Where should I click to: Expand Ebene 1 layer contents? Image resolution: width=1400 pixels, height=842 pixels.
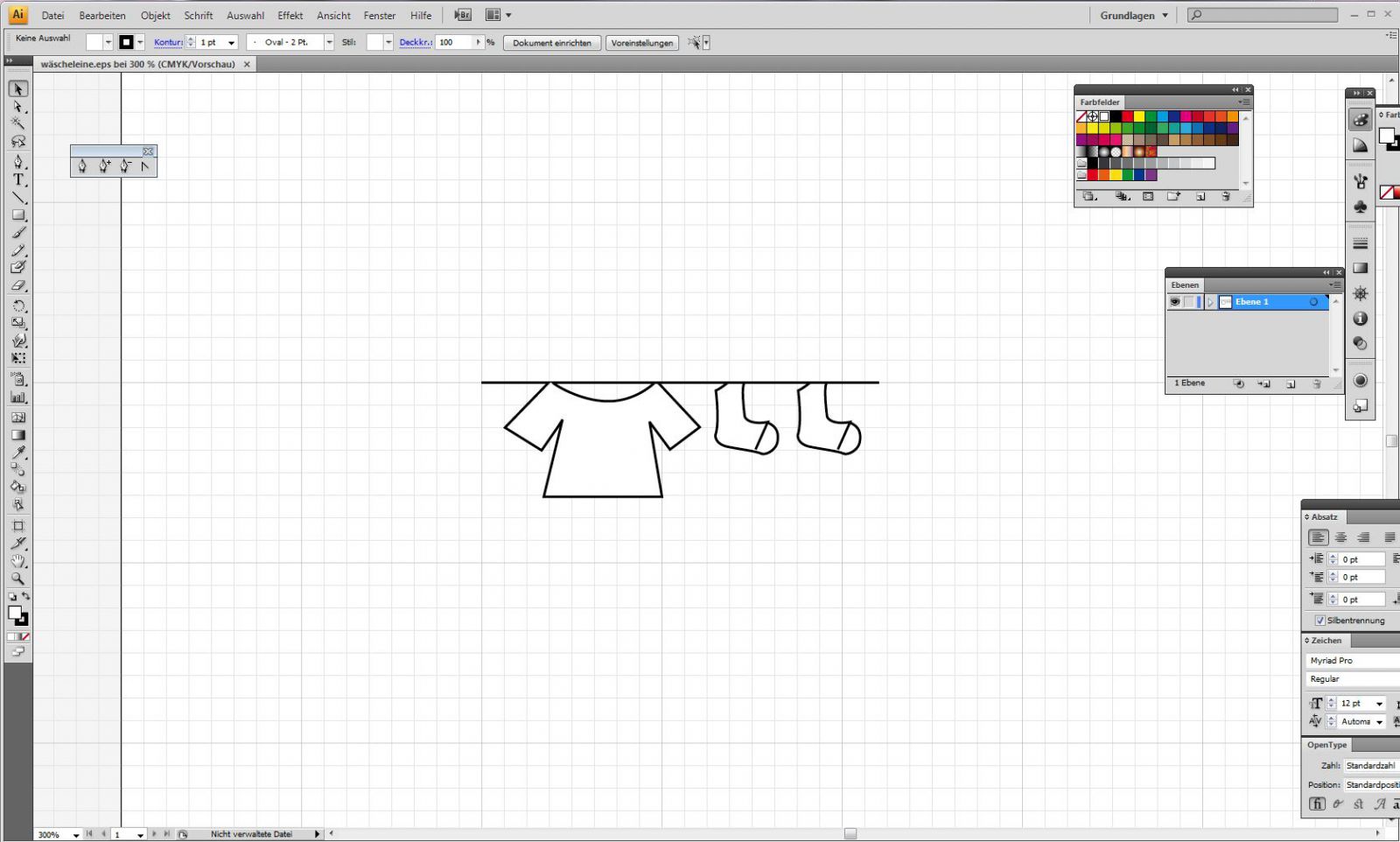[x=1211, y=302]
